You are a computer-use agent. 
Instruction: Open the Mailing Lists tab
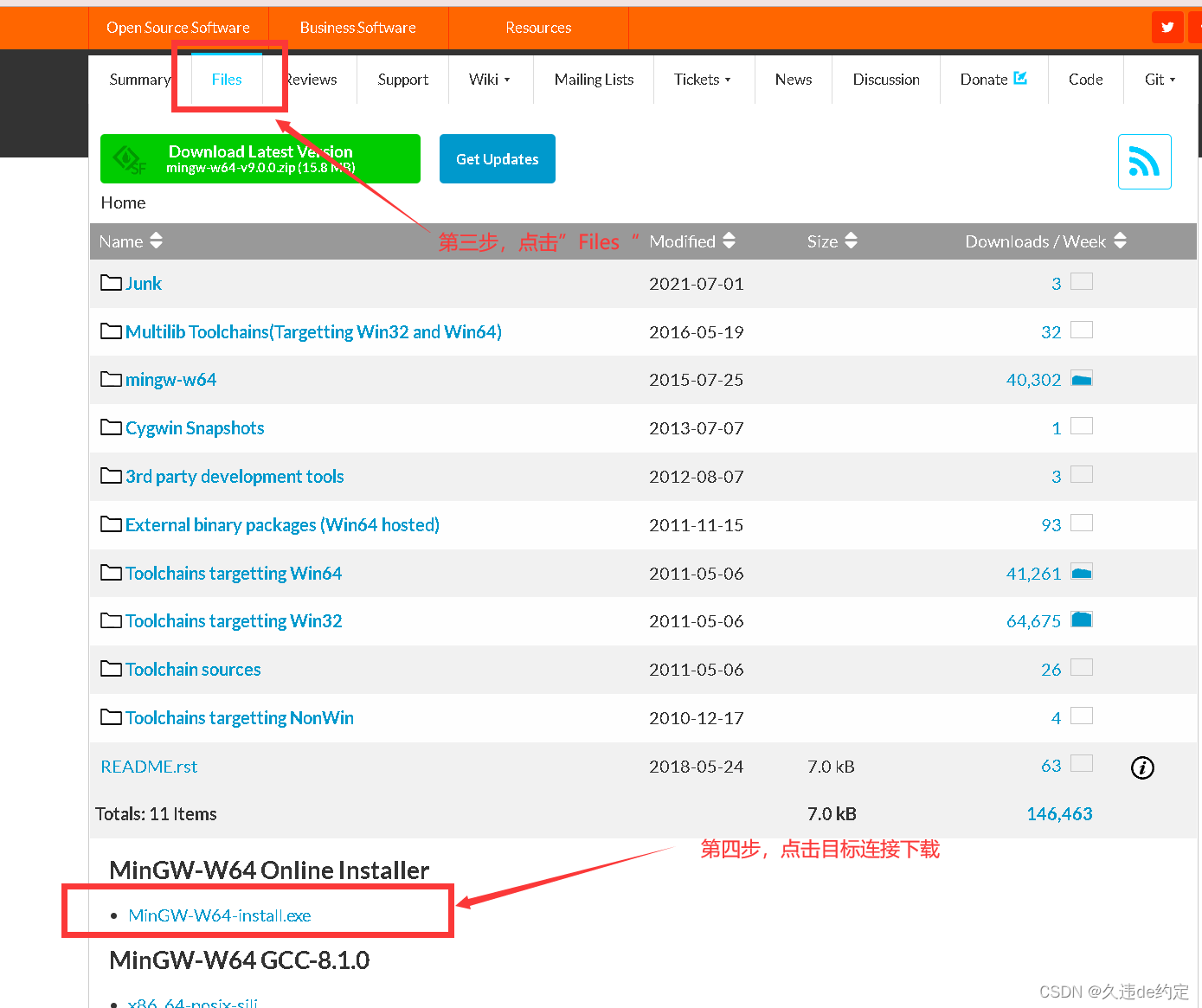pos(594,80)
